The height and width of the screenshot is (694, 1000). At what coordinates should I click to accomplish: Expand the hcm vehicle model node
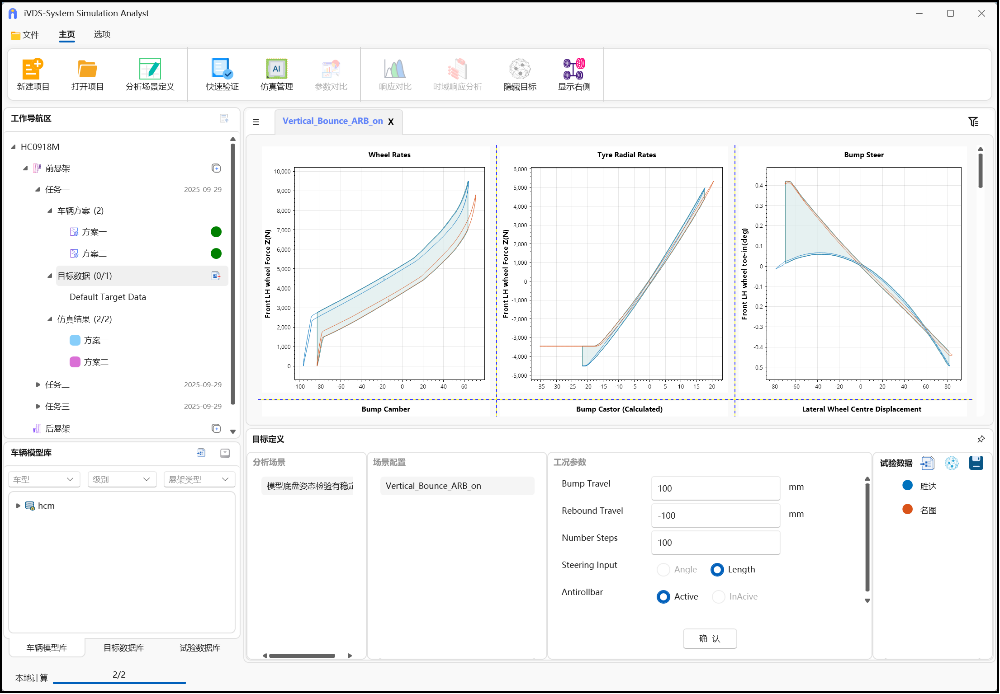click(18, 506)
